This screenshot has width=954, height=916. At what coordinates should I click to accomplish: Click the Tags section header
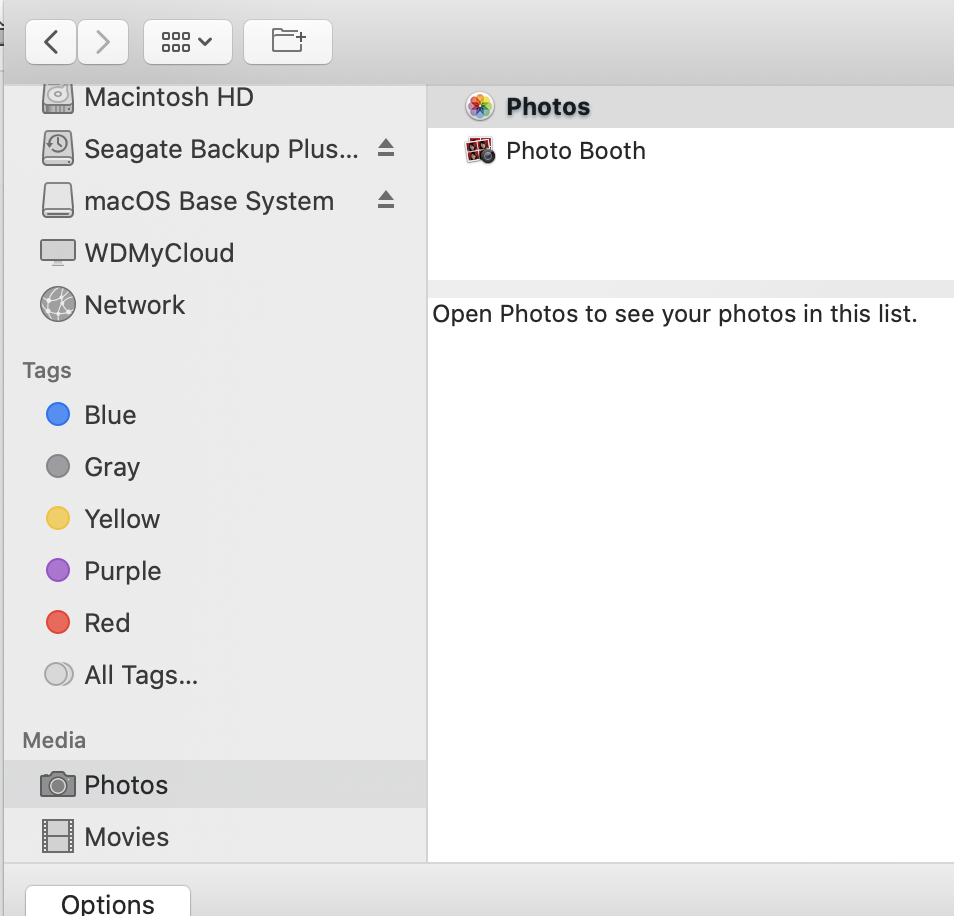point(47,370)
